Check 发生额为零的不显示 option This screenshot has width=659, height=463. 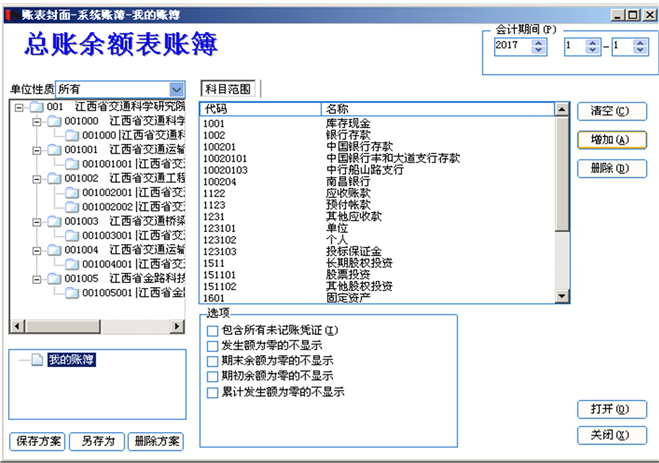coord(211,345)
